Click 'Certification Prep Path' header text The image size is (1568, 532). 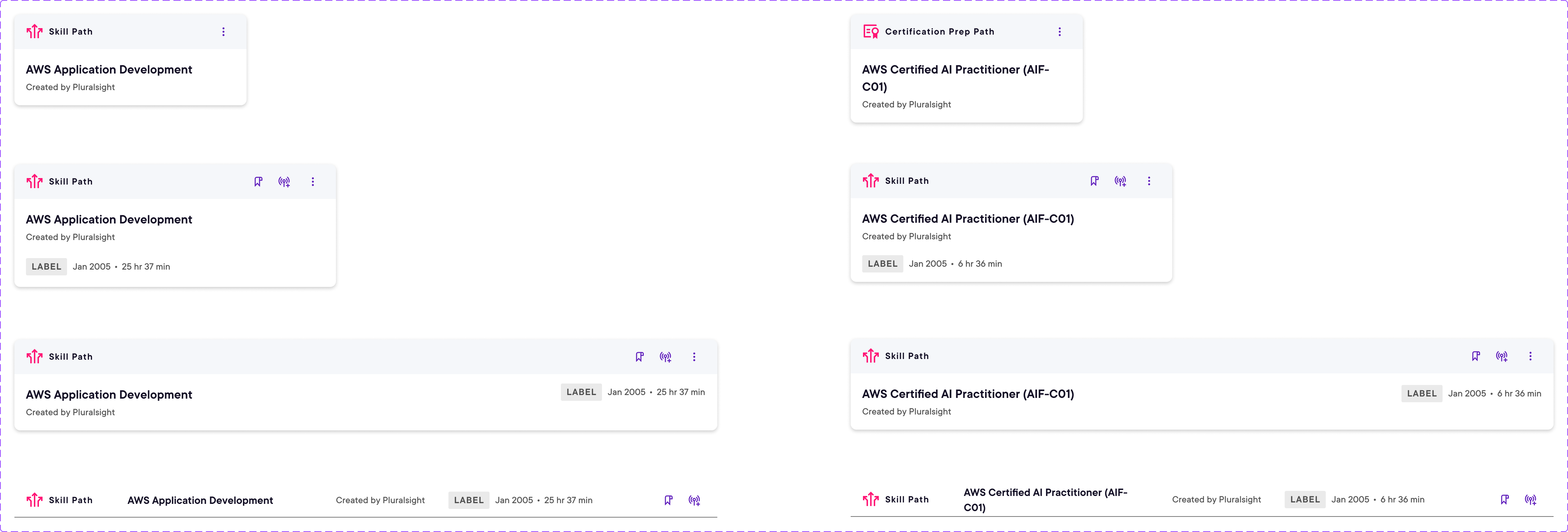pos(939,32)
